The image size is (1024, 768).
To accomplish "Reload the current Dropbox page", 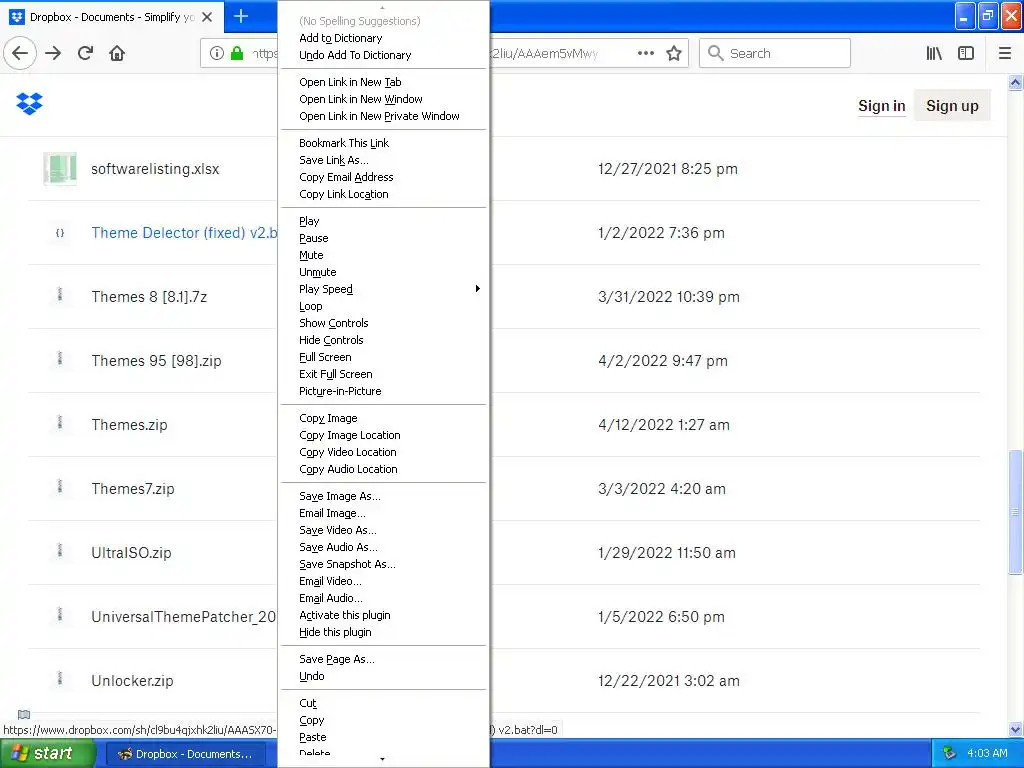I will click(x=85, y=53).
